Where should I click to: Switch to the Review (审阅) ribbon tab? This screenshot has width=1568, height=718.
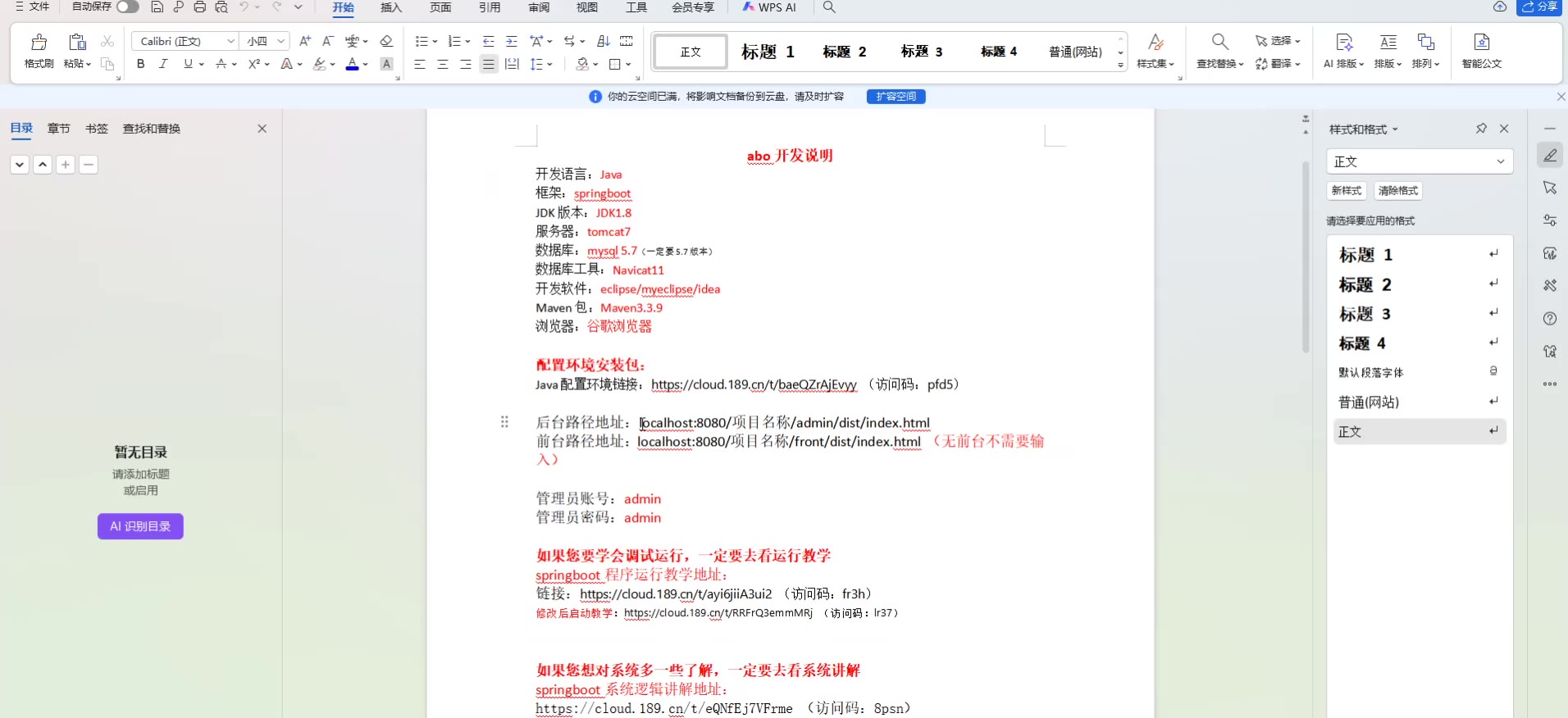[x=539, y=7]
